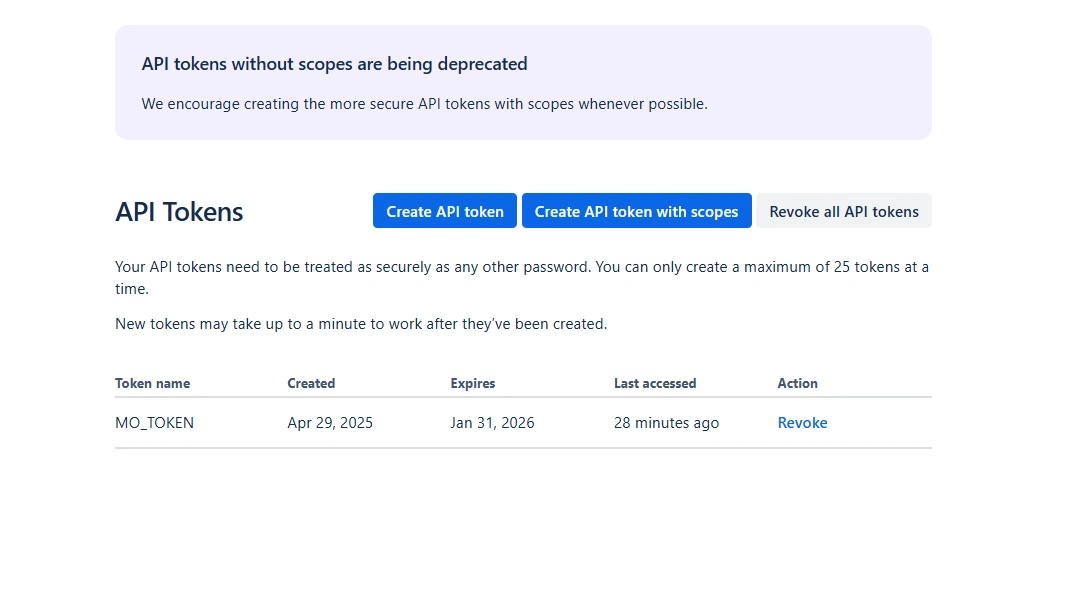Click the banner text about secure API tokens
The width and height of the screenshot is (1079, 602).
(425, 103)
